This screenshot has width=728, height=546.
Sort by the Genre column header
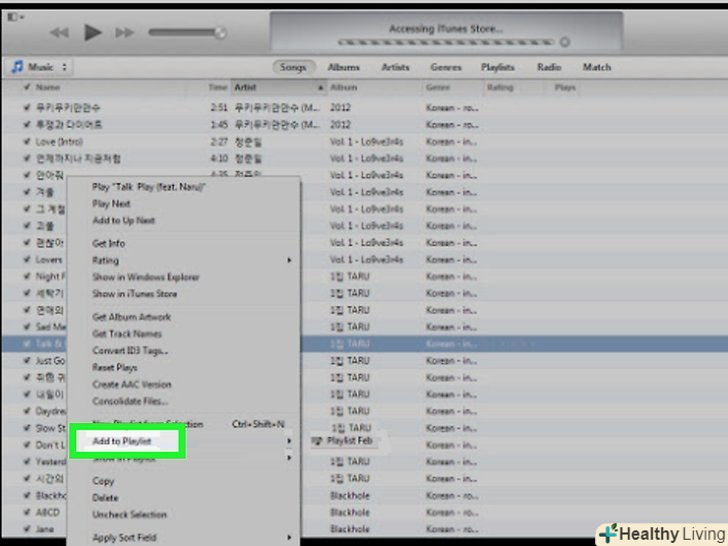[x=438, y=87]
